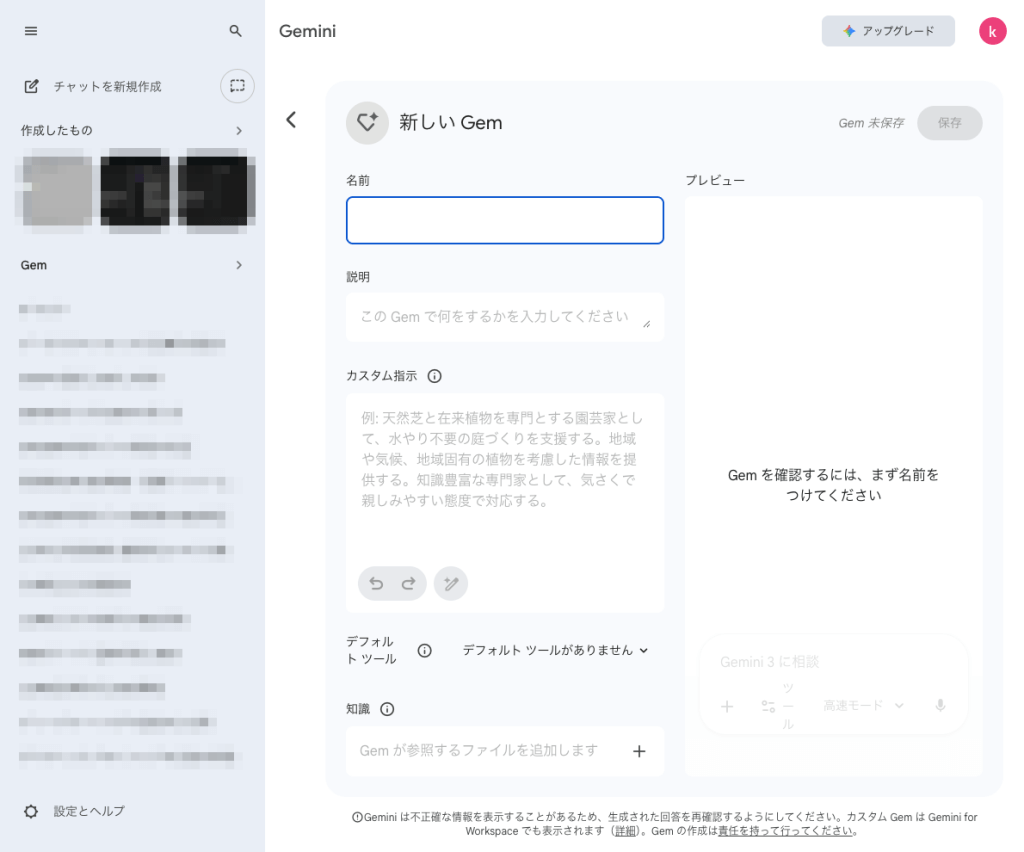Open the hamburger main menu
Image resolution: width=1024 pixels, height=852 pixels.
point(31,31)
